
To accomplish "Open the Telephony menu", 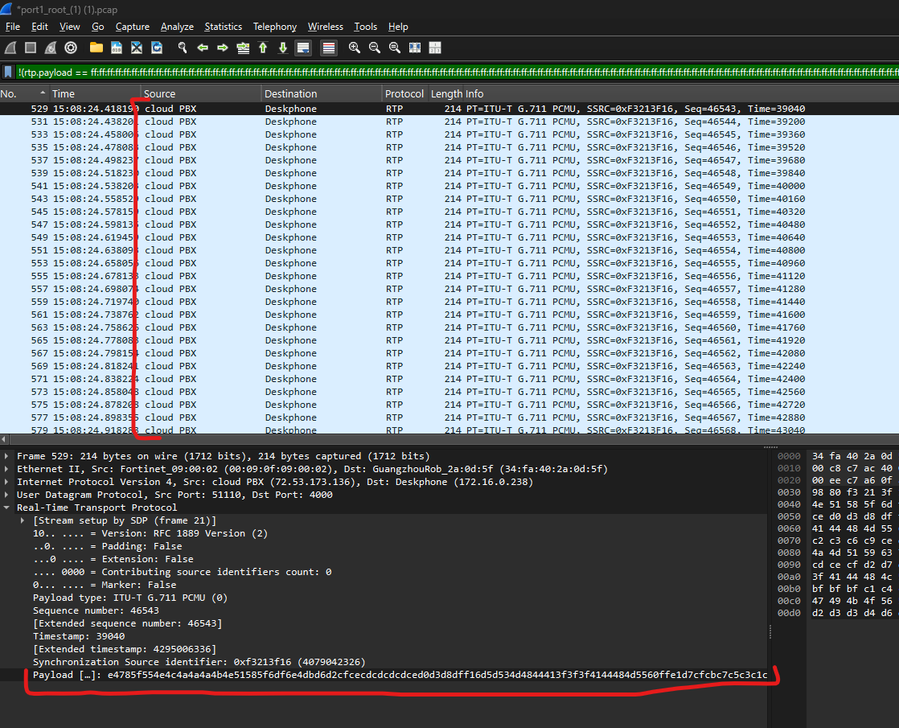I will (x=274, y=27).
